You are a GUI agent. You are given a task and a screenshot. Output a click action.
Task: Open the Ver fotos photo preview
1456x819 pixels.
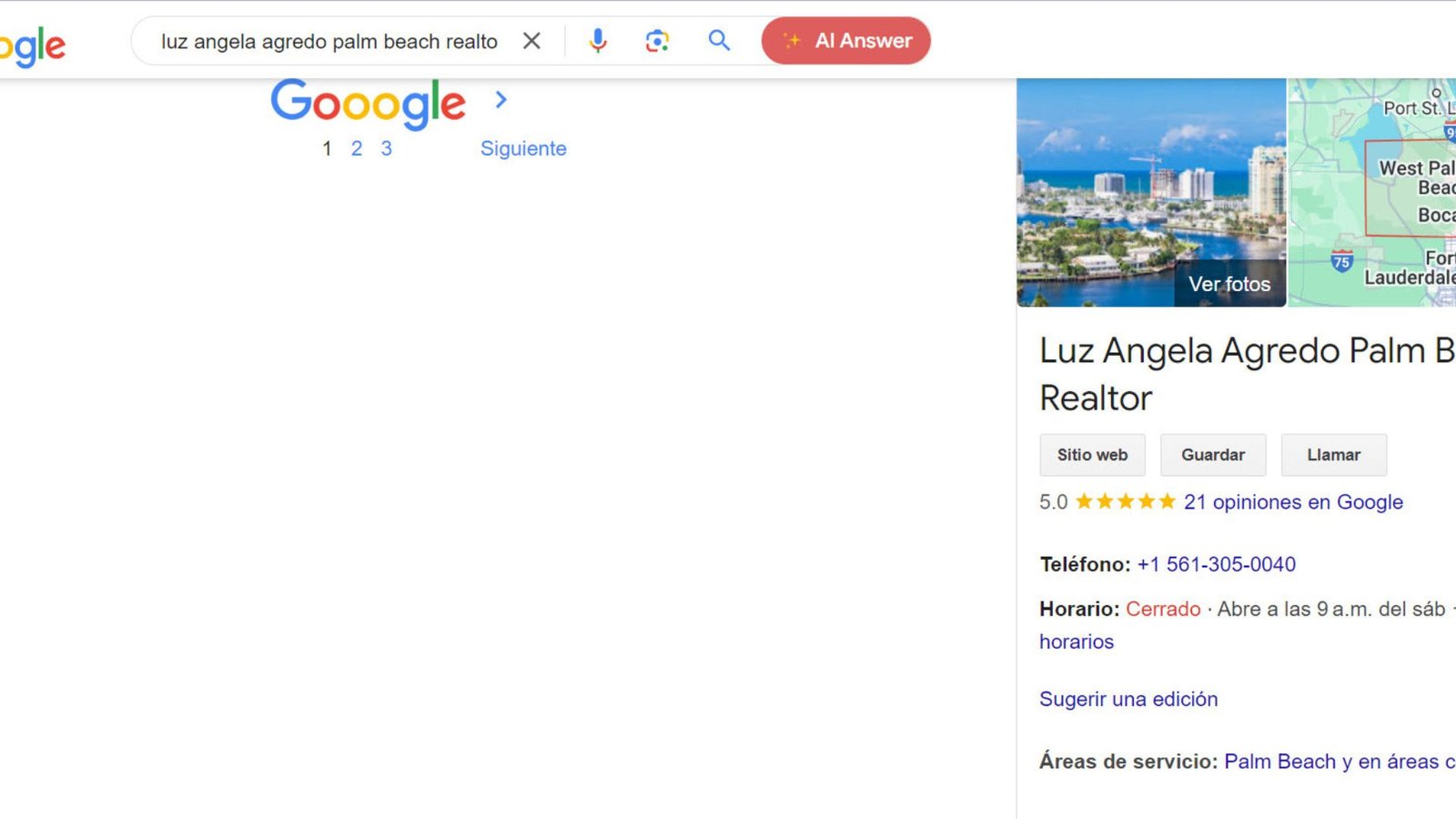point(1228,284)
